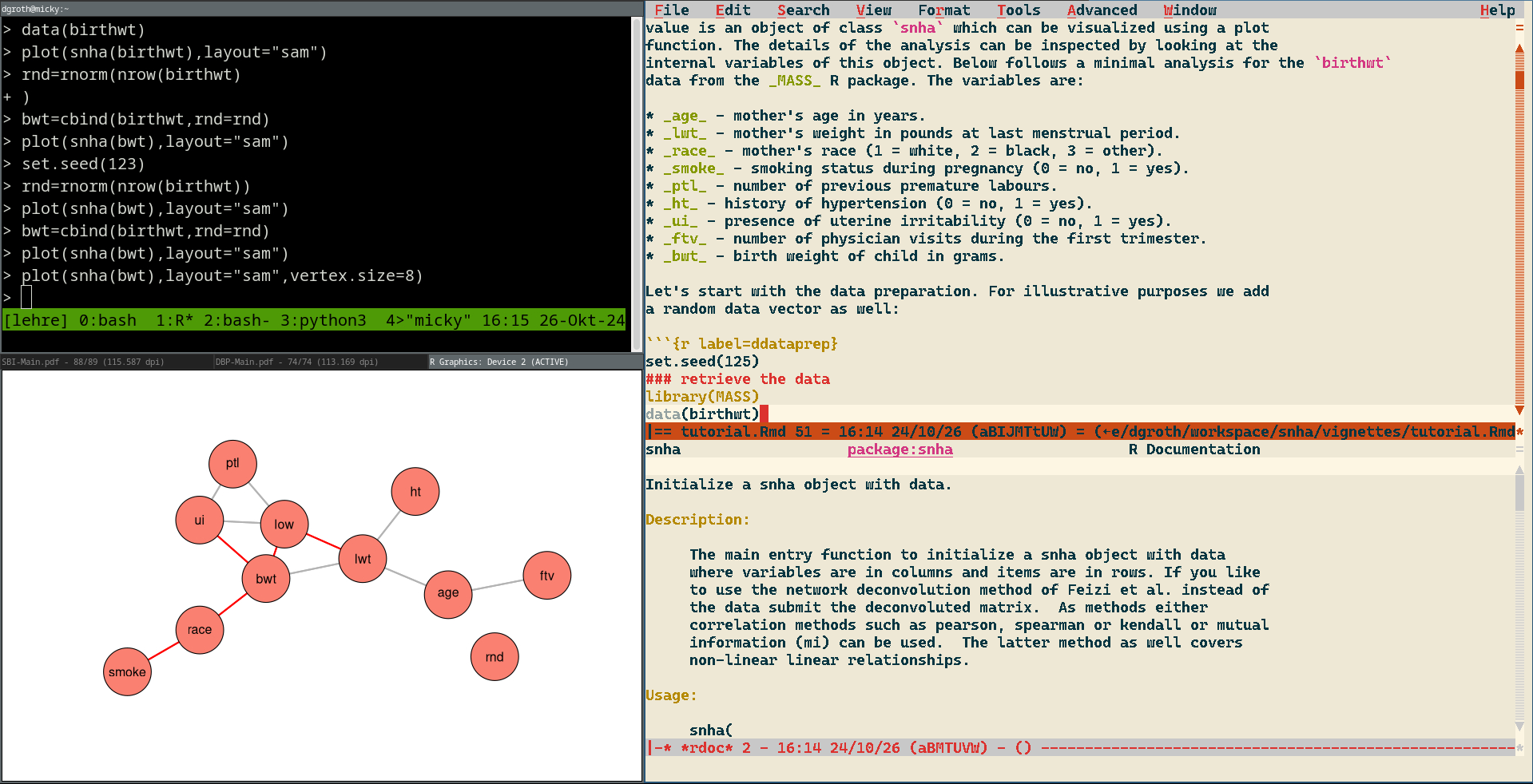The height and width of the screenshot is (784, 1533).
Task: Click scrollbar down arrow of tutorial.Rmd pane
Action: click(1519, 410)
